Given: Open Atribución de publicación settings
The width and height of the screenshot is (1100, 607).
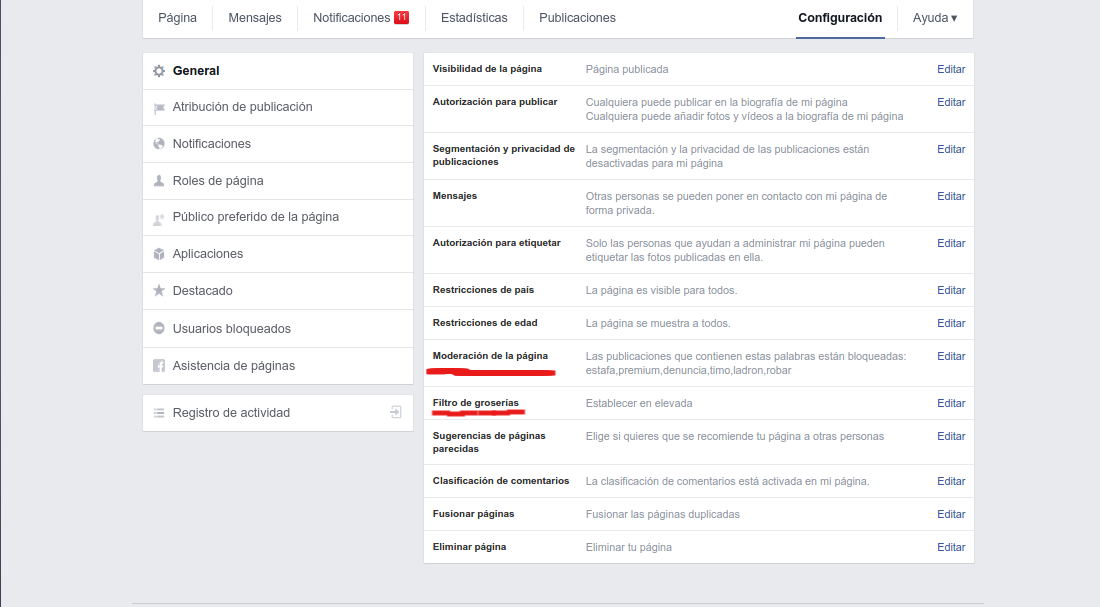Looking at the screenshot, I should [278, 107].
